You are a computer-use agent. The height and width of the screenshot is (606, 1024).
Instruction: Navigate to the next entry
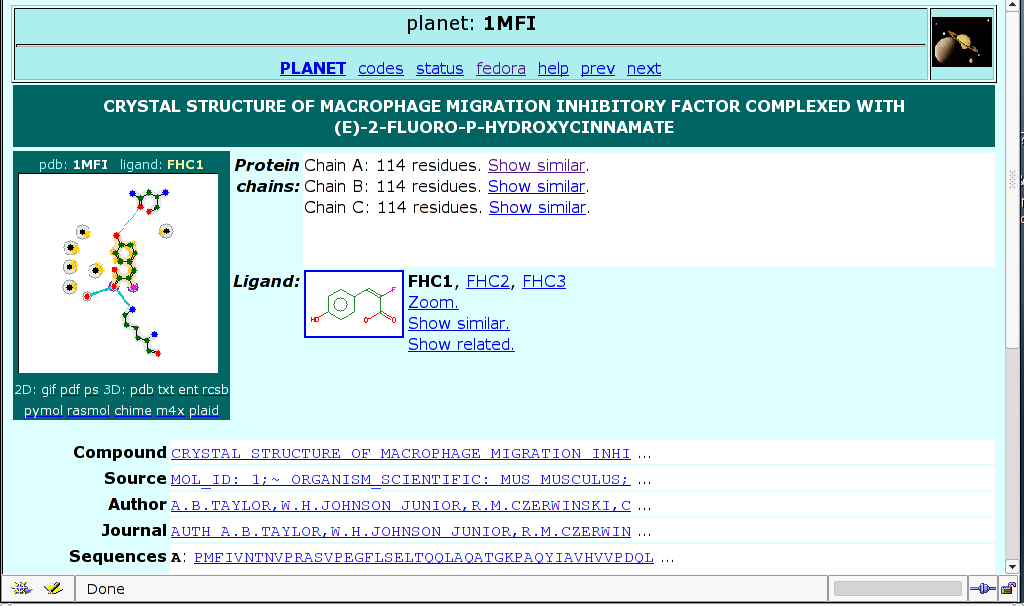(x=643, y=68)
